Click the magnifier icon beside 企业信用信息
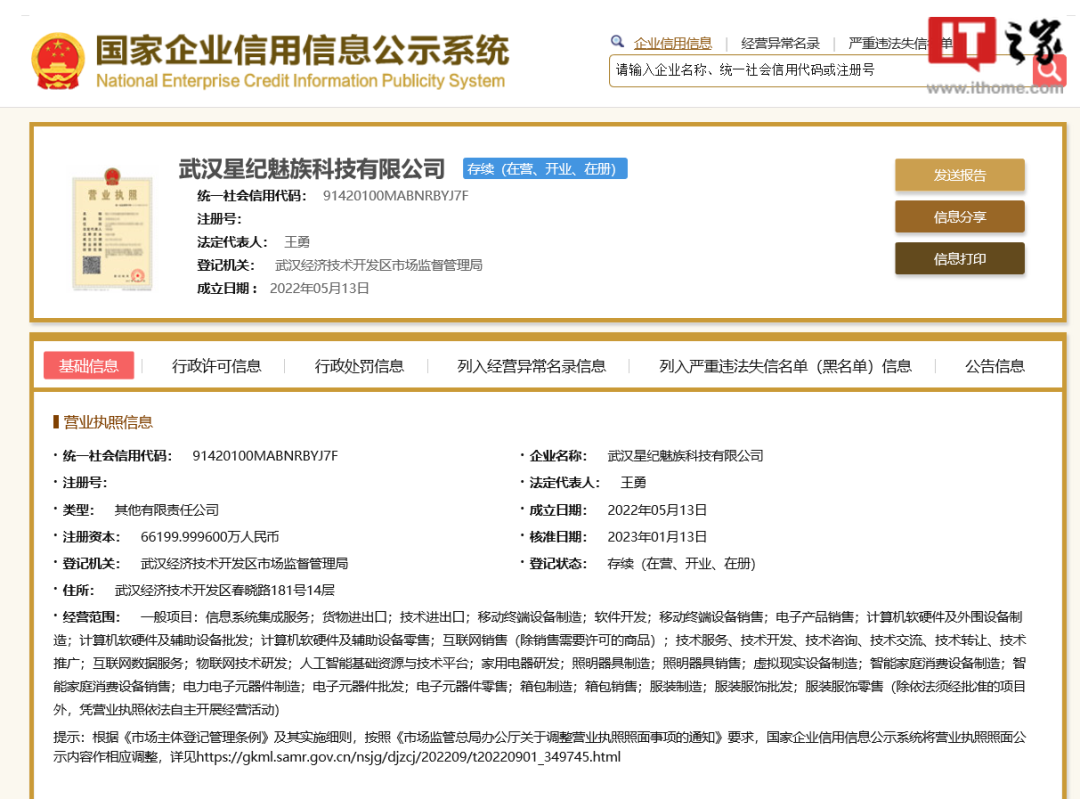Image resolution: width=1080 pixels, height=799 pixels. click(617, 41)
